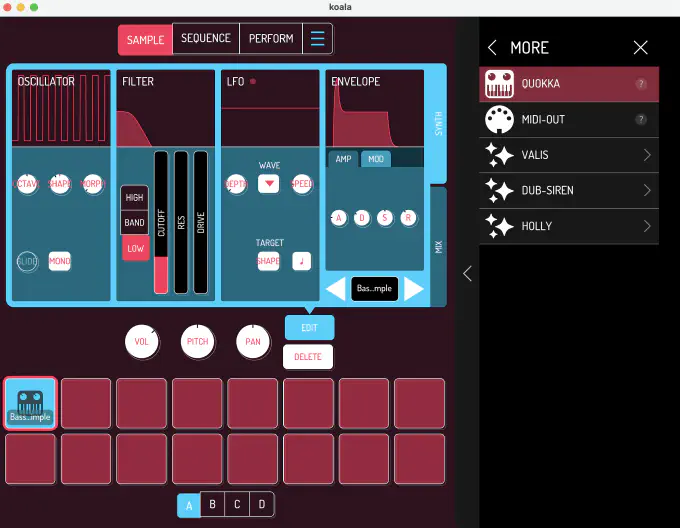Screen dimensions: 680x528
Task: Select the Quokka synth piano icon
Action: [x=499, y=84]
